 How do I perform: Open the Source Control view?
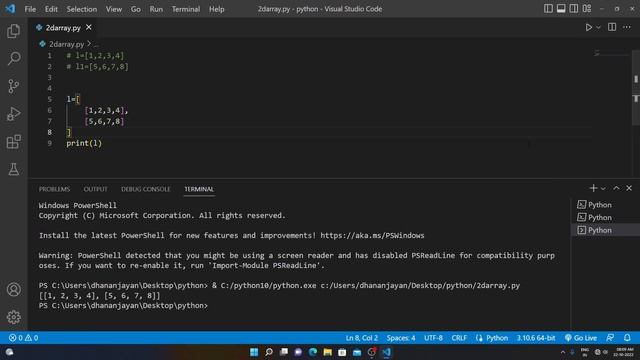(13, 86)
